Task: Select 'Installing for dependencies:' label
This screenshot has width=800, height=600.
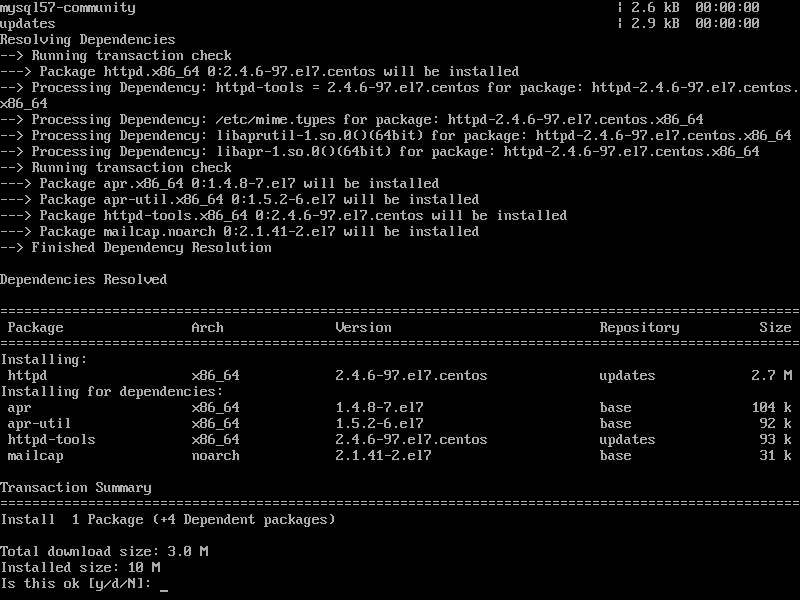Action: click(x=112, y=392)
